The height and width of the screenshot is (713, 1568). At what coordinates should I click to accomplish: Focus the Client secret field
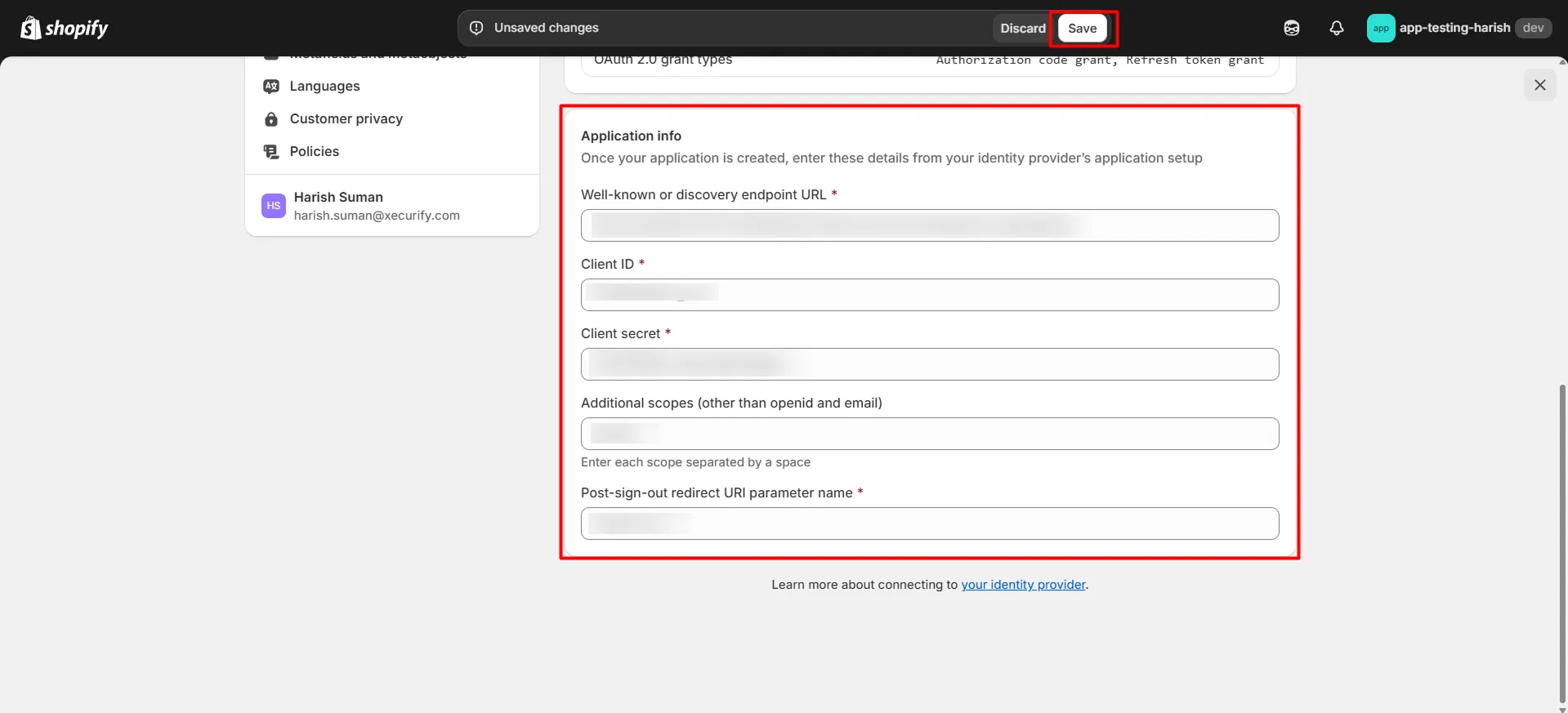tap(930, 364)
